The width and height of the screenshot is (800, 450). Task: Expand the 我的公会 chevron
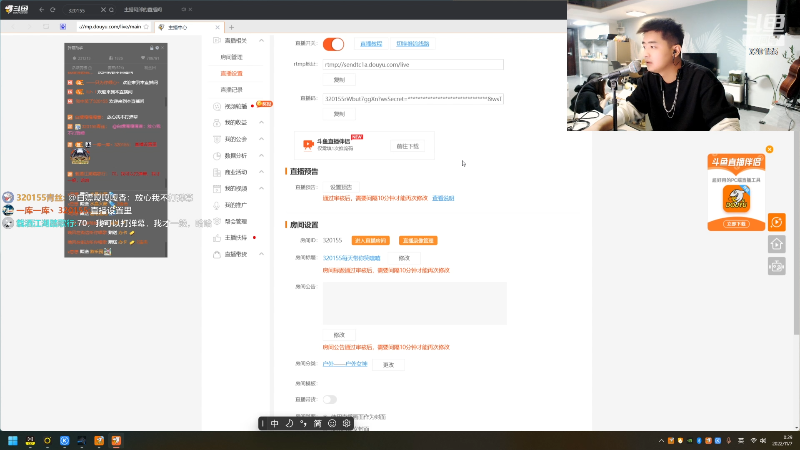[x=261, y=139]
